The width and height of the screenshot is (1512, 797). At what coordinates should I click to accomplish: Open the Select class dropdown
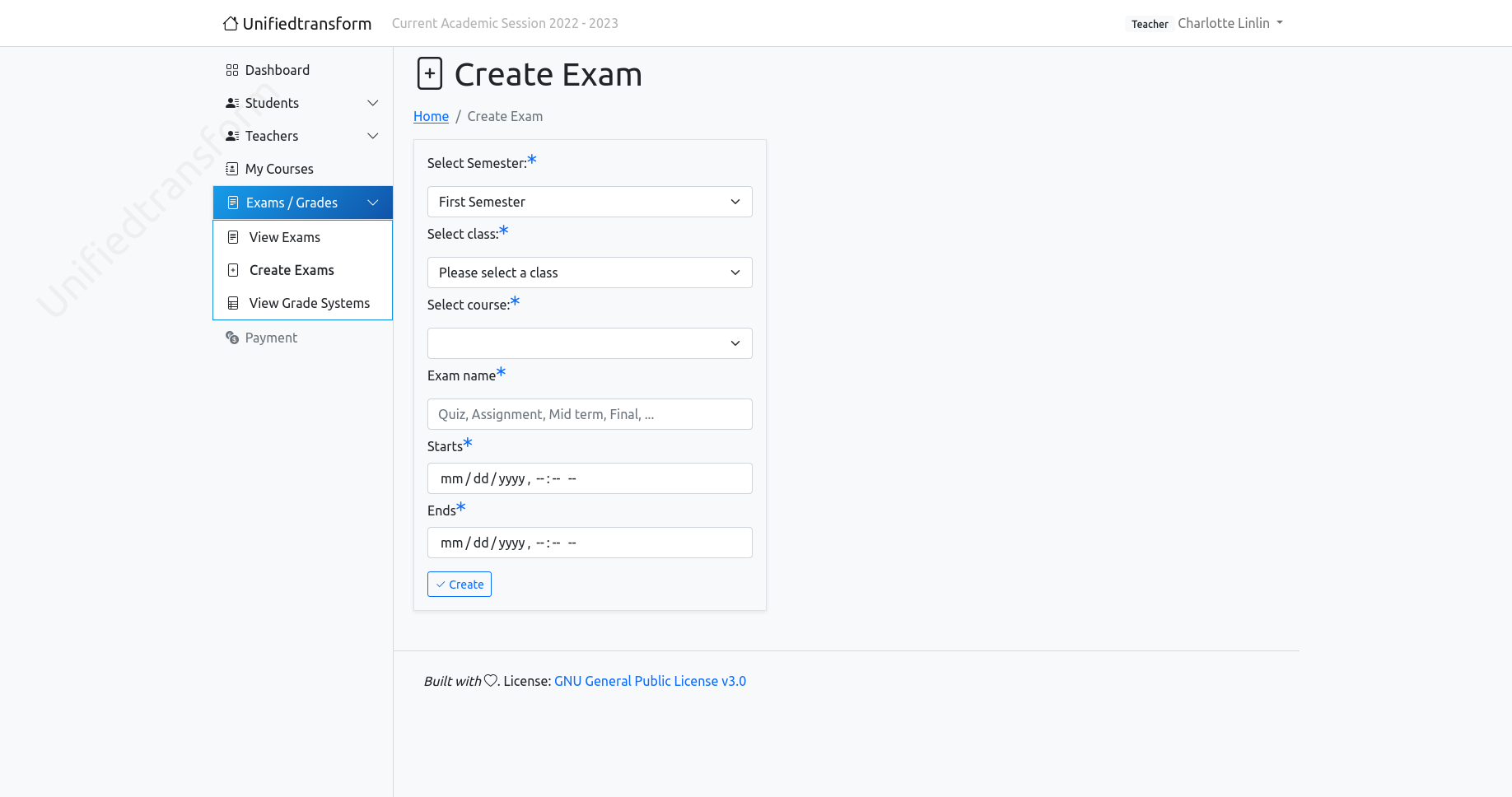[590, 273]
